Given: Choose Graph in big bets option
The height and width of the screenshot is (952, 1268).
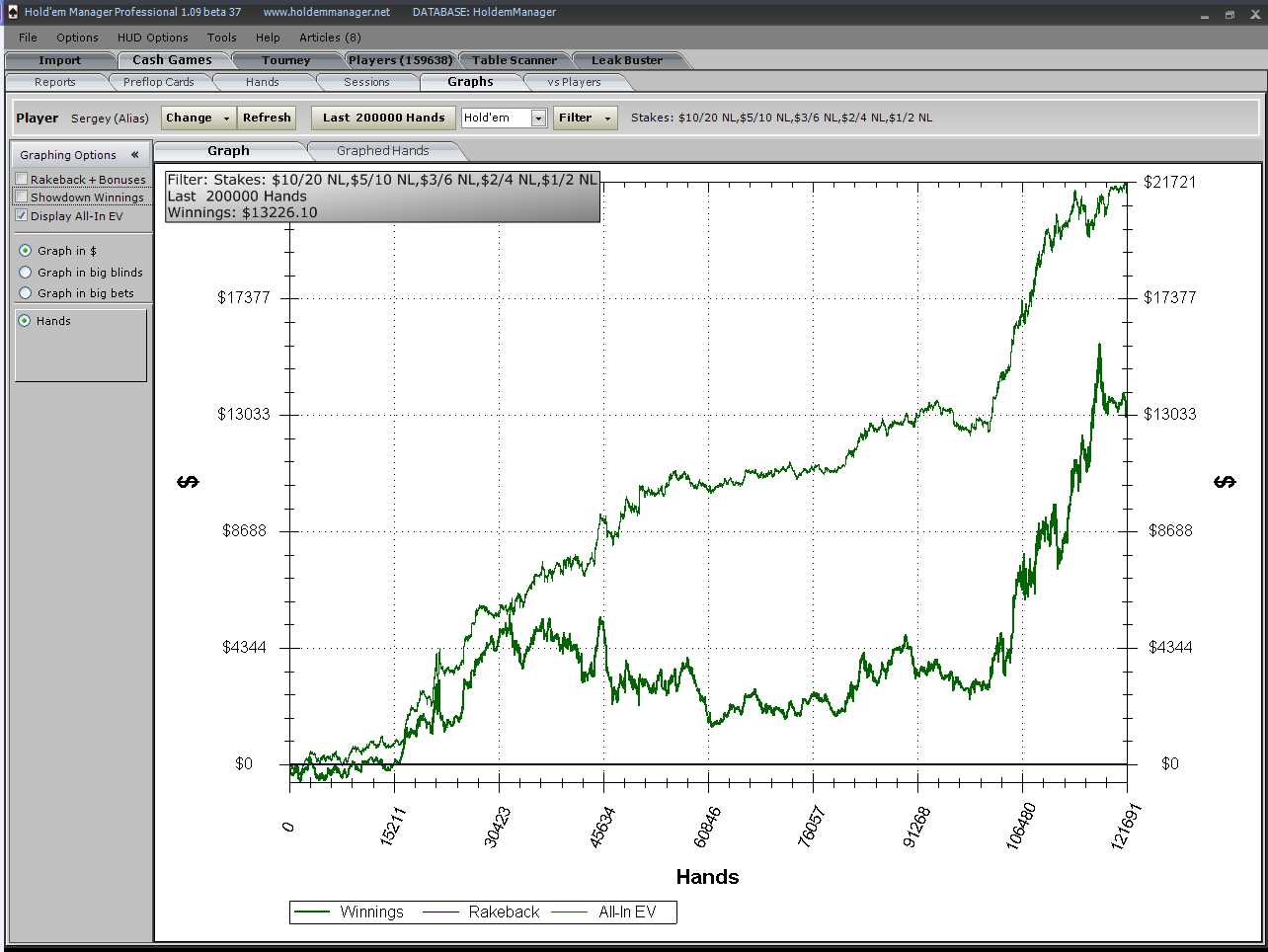Looking at the screenshot, I should pos(26,293).
